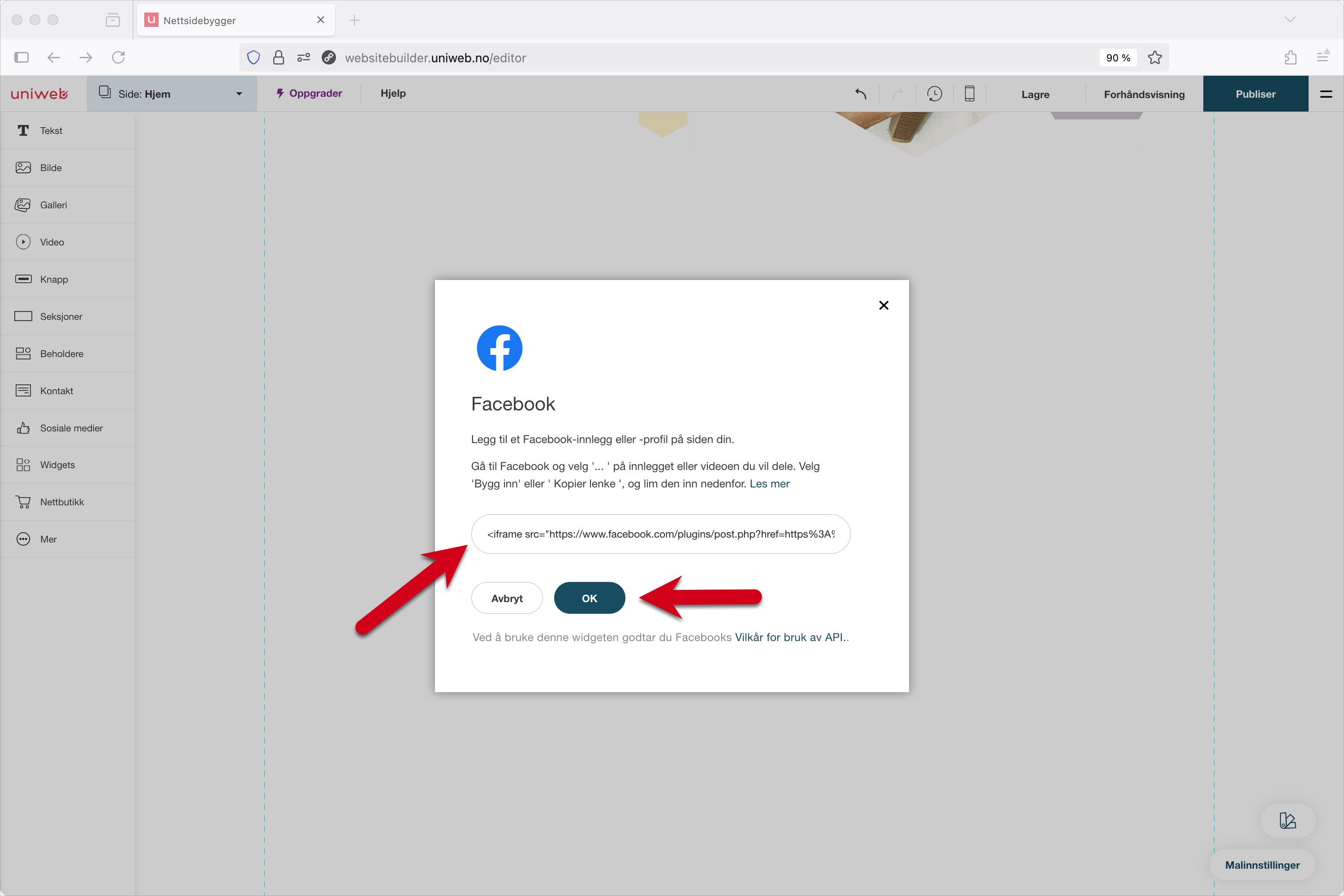Image resolution: width=1344 pixels, height=896 pixels.
Task: Click the design brush icon above Malinnstillinger
Action: point(1288,821)
